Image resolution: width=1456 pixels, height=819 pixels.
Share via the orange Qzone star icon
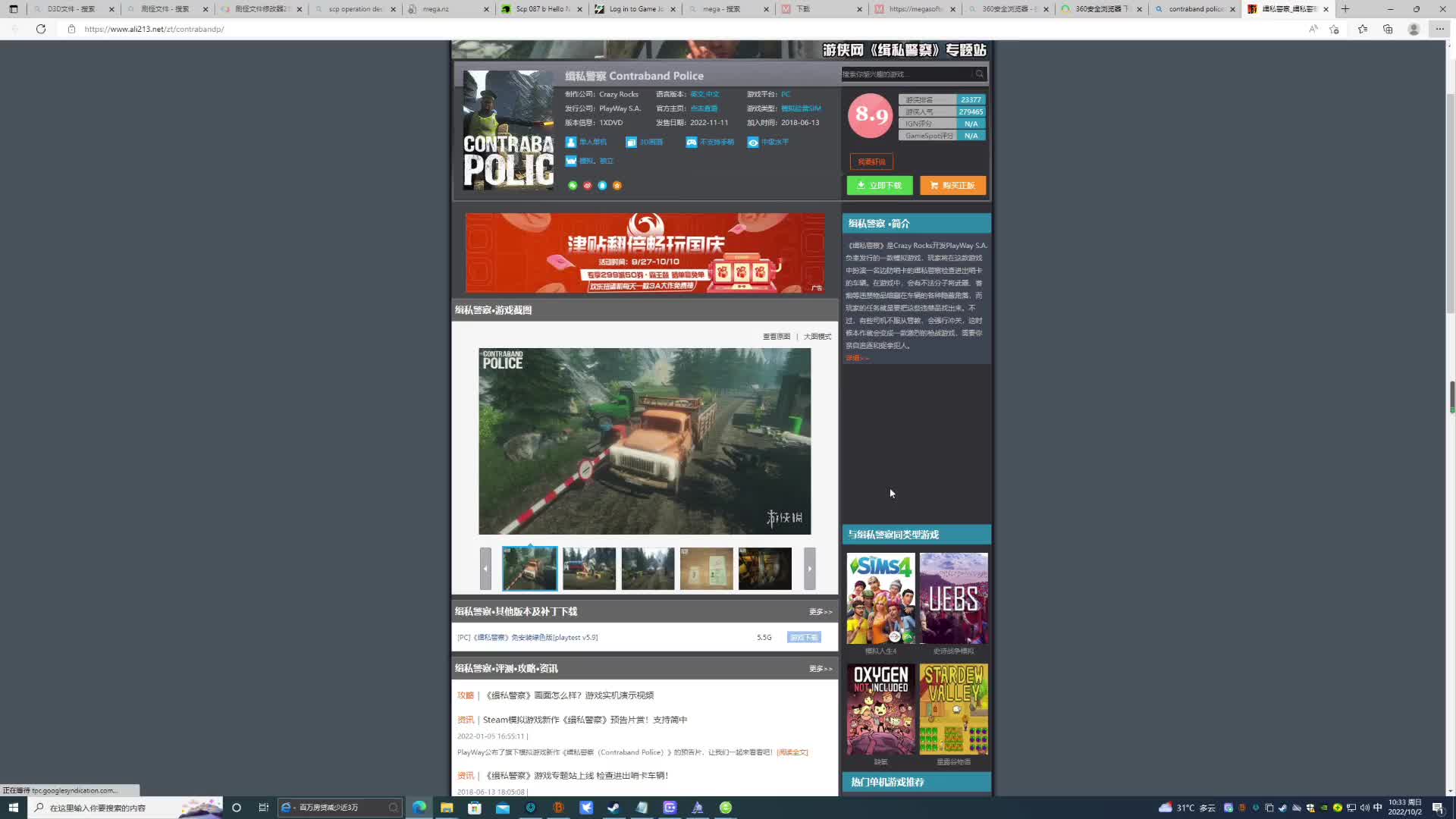coord(617,185)
